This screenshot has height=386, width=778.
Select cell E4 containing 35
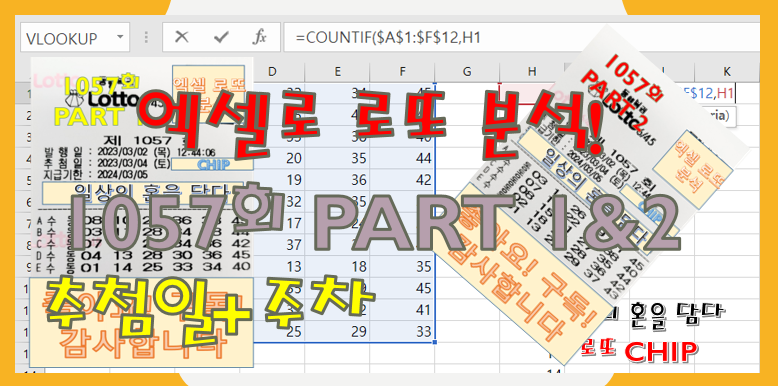(337, 158)
